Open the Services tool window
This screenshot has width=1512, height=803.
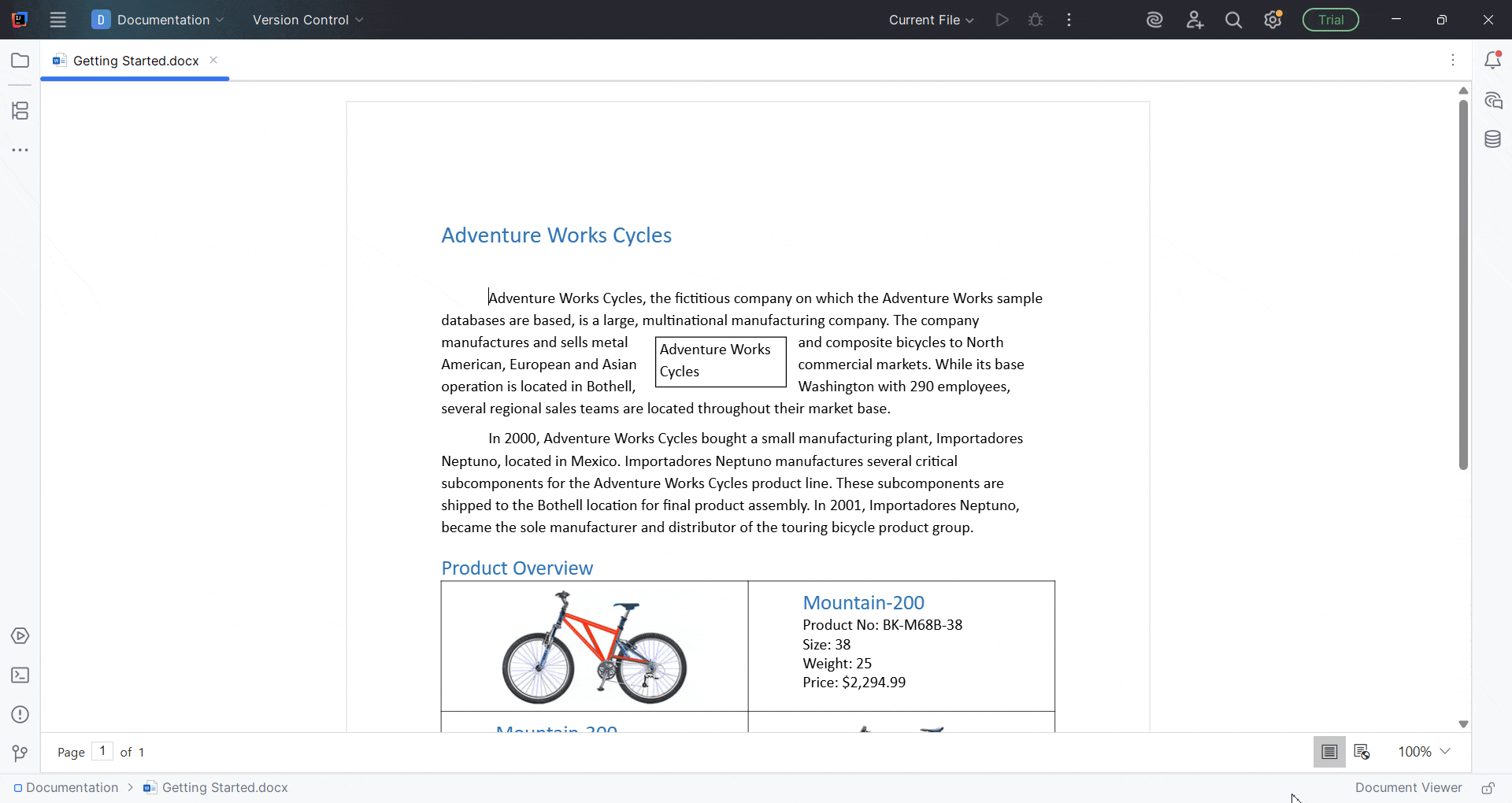pos(20,636)
